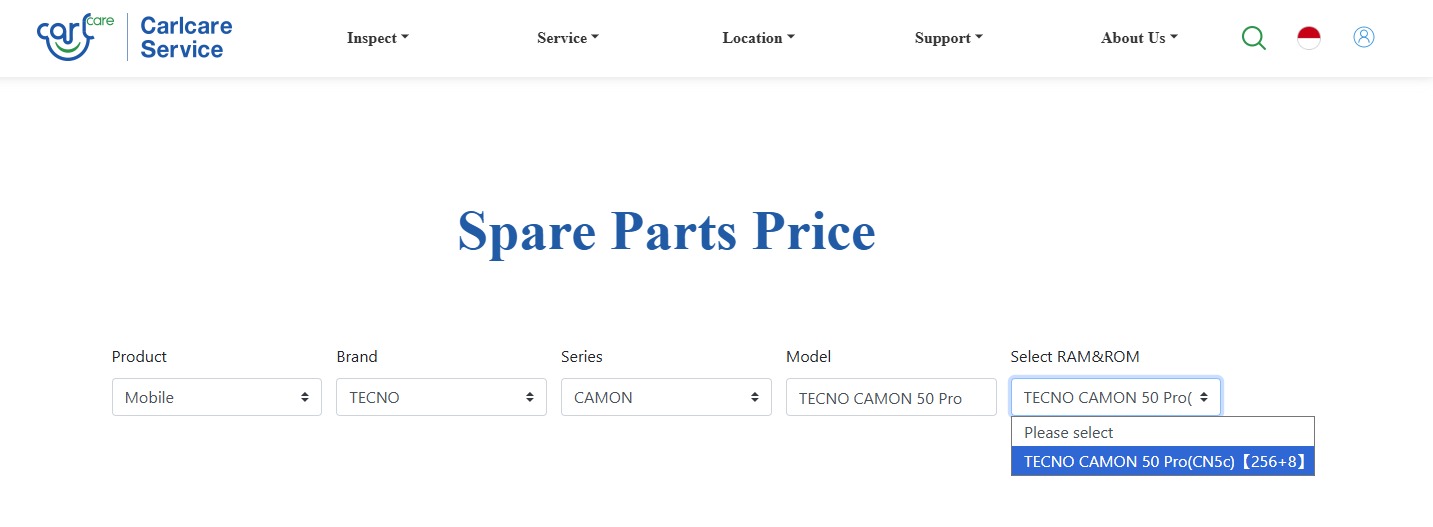Click the Spare Parts Price heading
Viewport: 1433px width, 527px height.
[x=666, y=231]
